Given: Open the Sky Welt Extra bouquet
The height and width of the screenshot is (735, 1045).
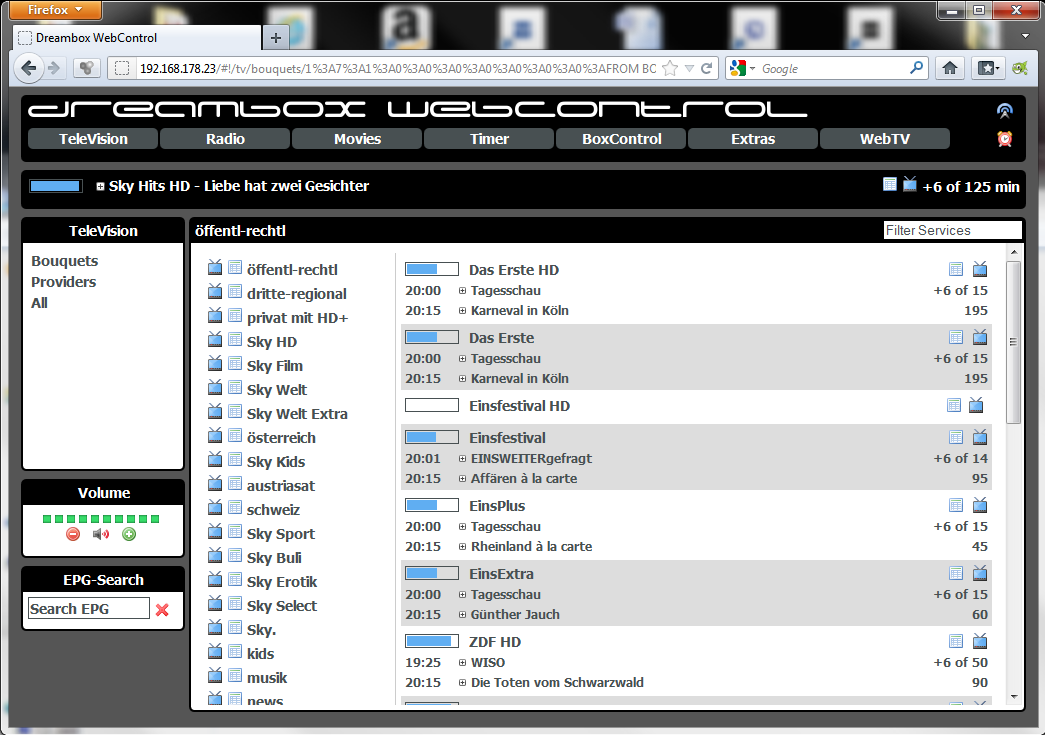Looking at the screenshot, I should tap(297, 414).
